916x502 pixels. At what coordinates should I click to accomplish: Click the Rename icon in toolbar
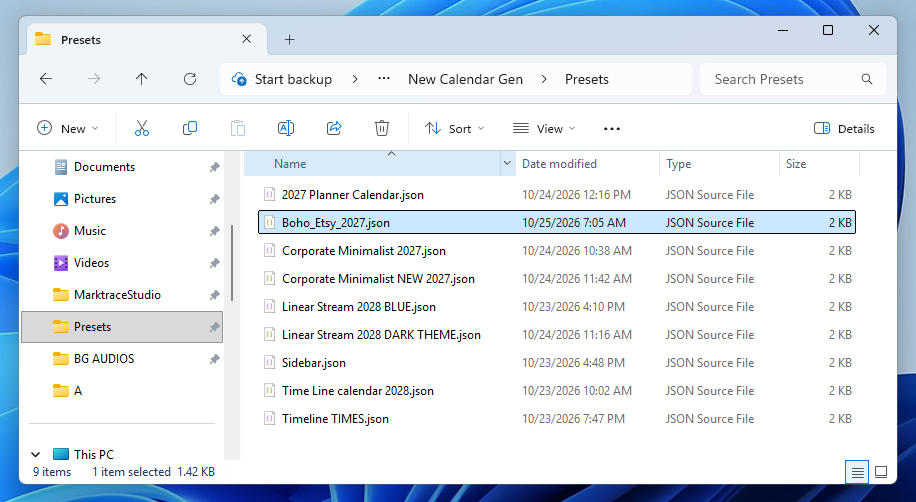click(286, 129)
